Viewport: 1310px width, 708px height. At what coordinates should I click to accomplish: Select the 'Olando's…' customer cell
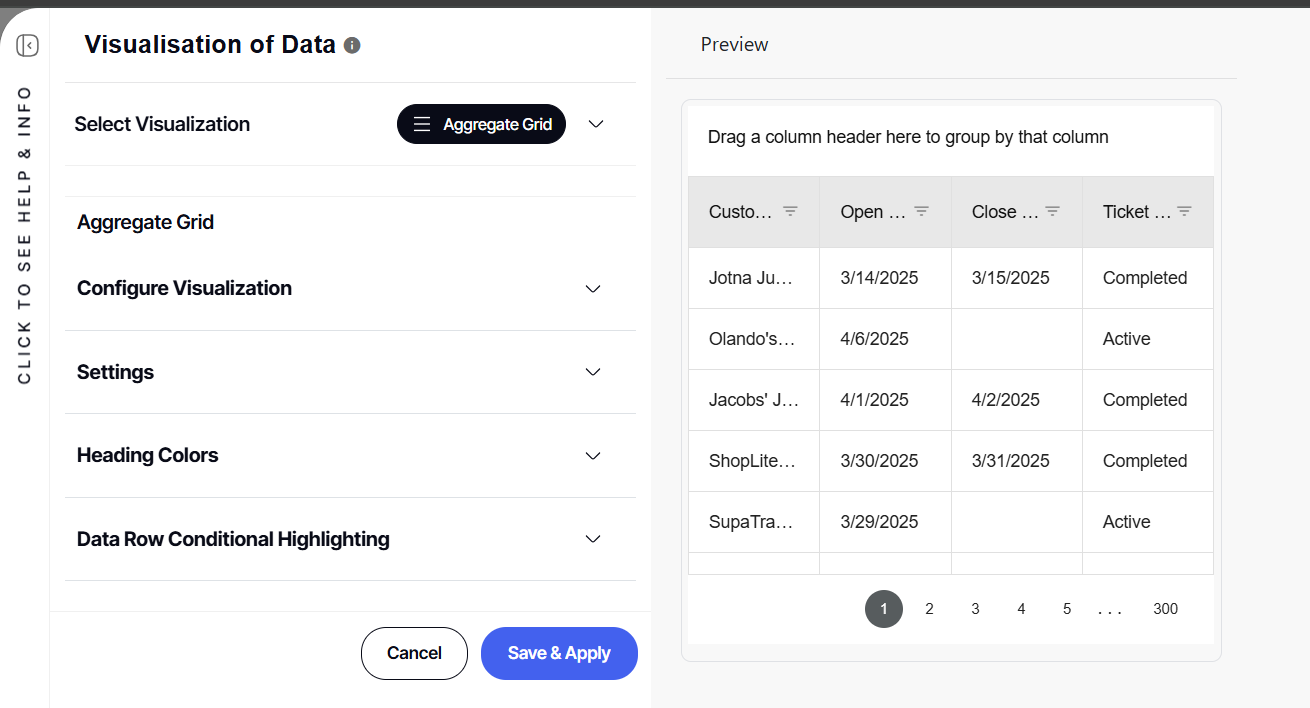pos(754,339)
